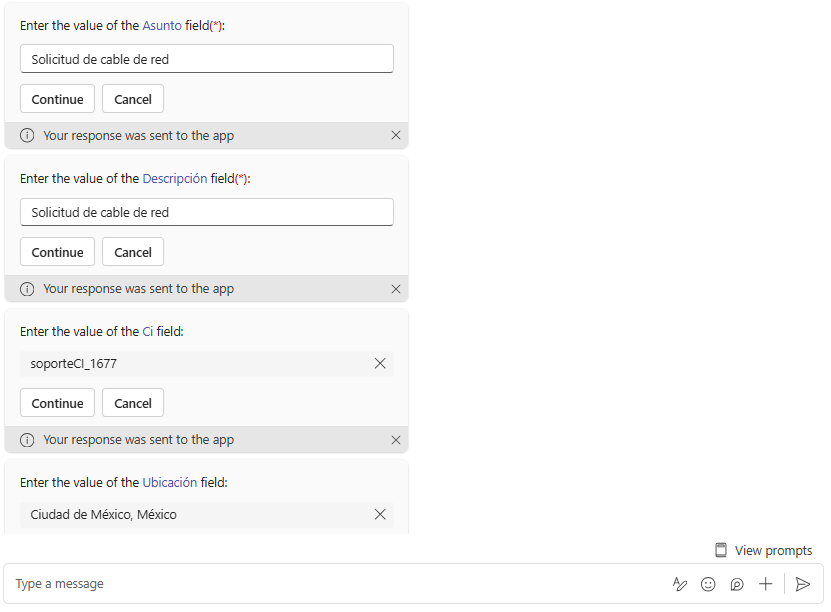Dismiss the notification under the Descripción card
831x612 pixels.
point(396,289)
